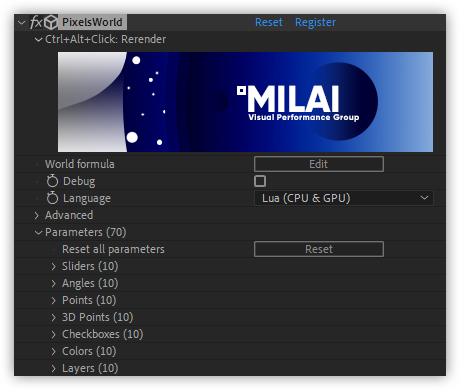
Task: Toggle the Language stopwatch icon
Action: (x=52, y=198)
